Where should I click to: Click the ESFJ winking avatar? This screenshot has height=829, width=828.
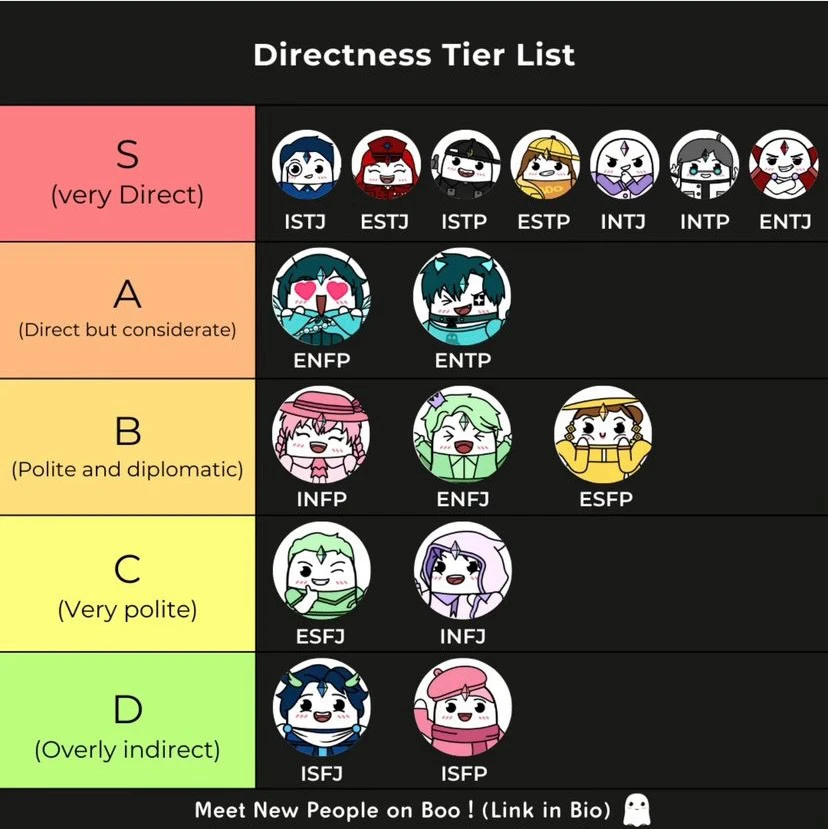[321, 572]
